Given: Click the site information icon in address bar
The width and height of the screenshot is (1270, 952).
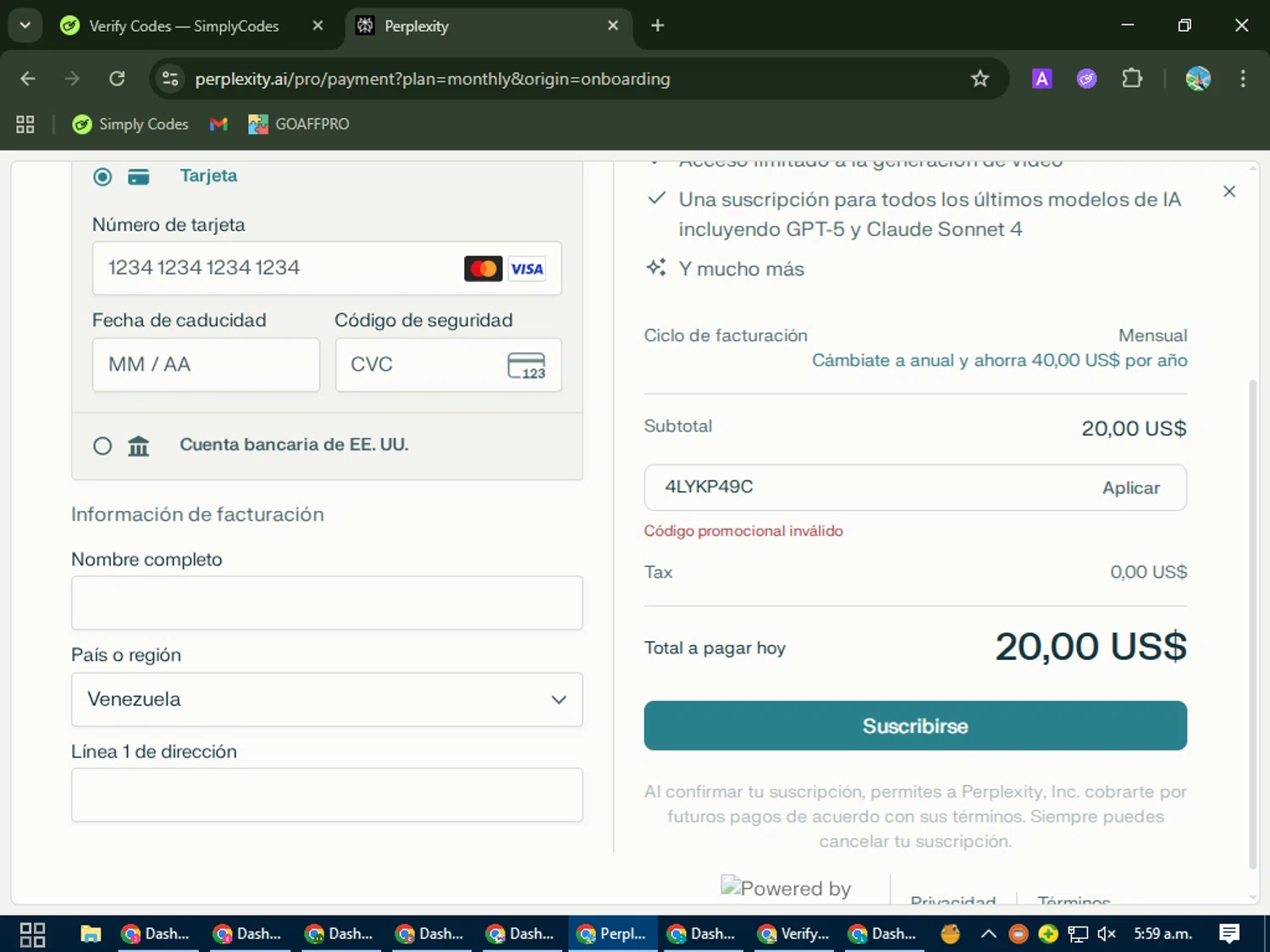Looking at the screenshot, I should point(170,79).
